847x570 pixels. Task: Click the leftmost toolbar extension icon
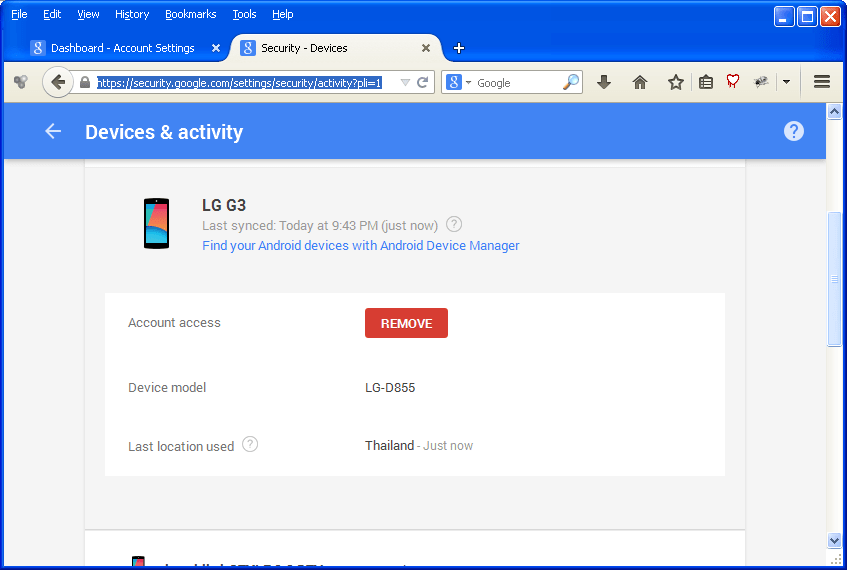(x=21, y=82)
